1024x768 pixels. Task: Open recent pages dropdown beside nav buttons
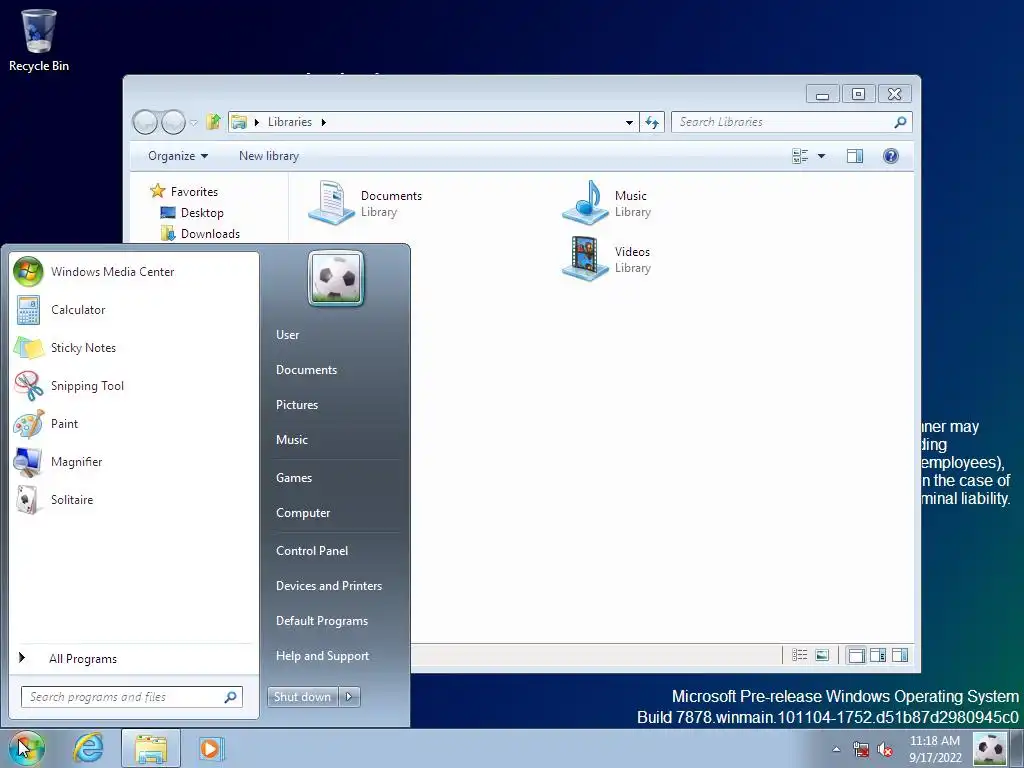click(x=193, y=122)
